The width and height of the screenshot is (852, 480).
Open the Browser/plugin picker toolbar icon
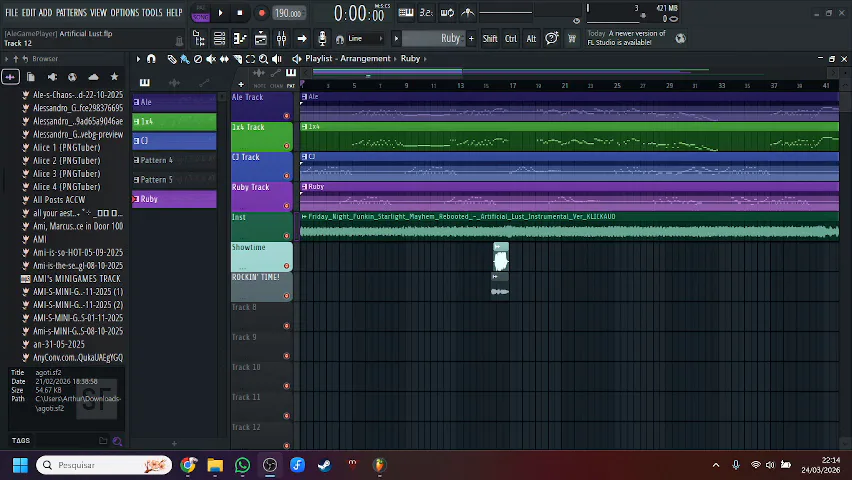point(199,39)
